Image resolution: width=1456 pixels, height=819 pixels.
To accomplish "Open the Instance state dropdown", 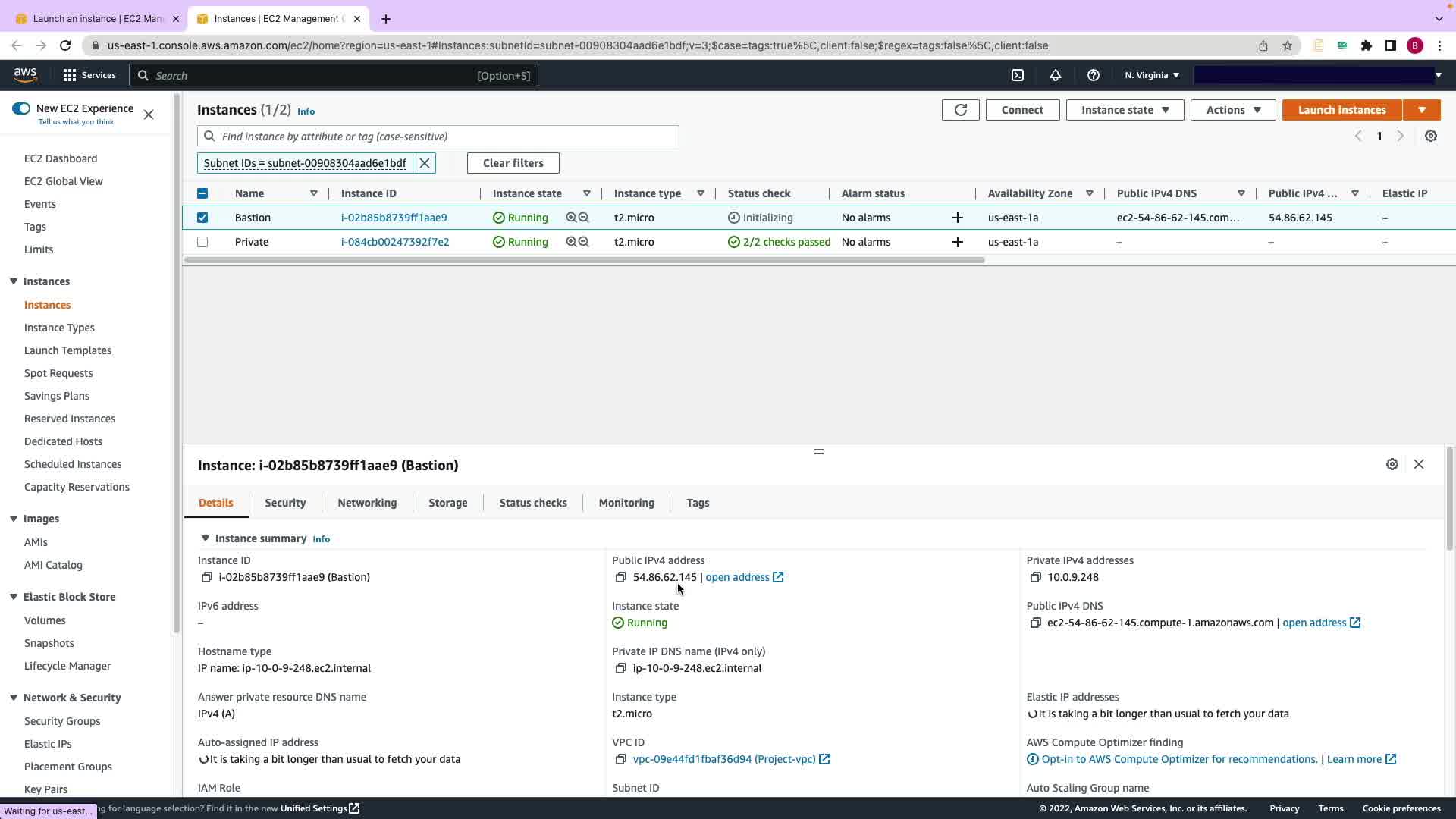I will (x=1125, y=110).
